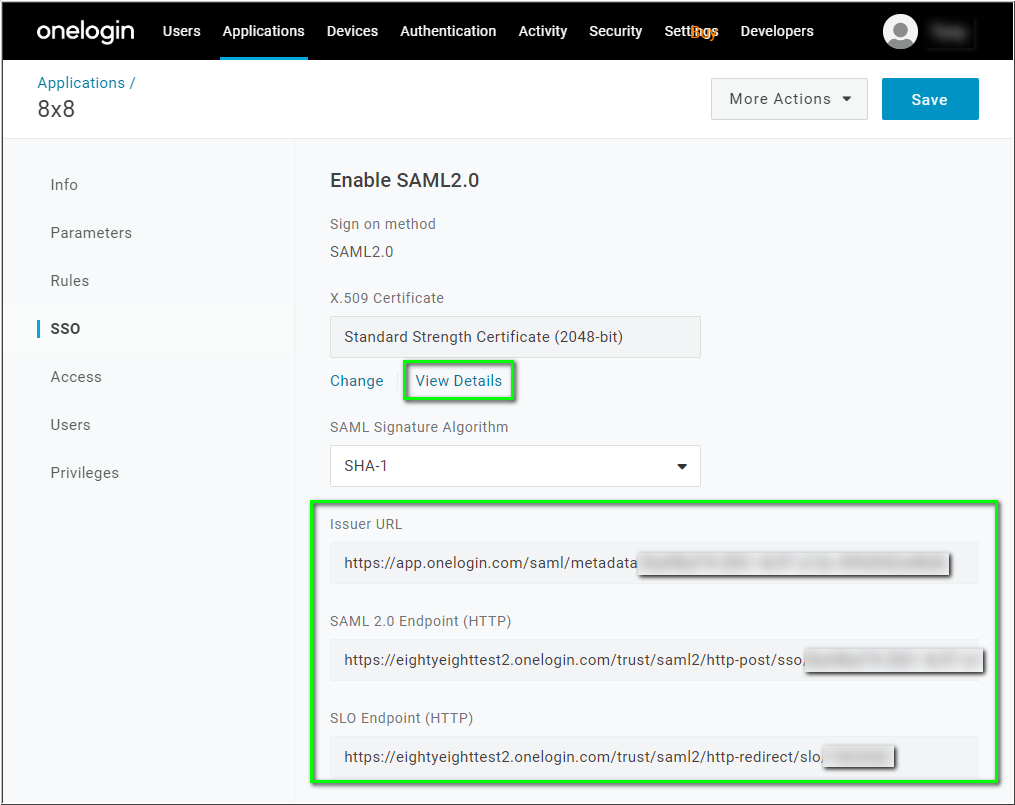Click the SAML2.0 sign on method value
The width and height of the screenshot is (1015, 805).
point(362,252)
